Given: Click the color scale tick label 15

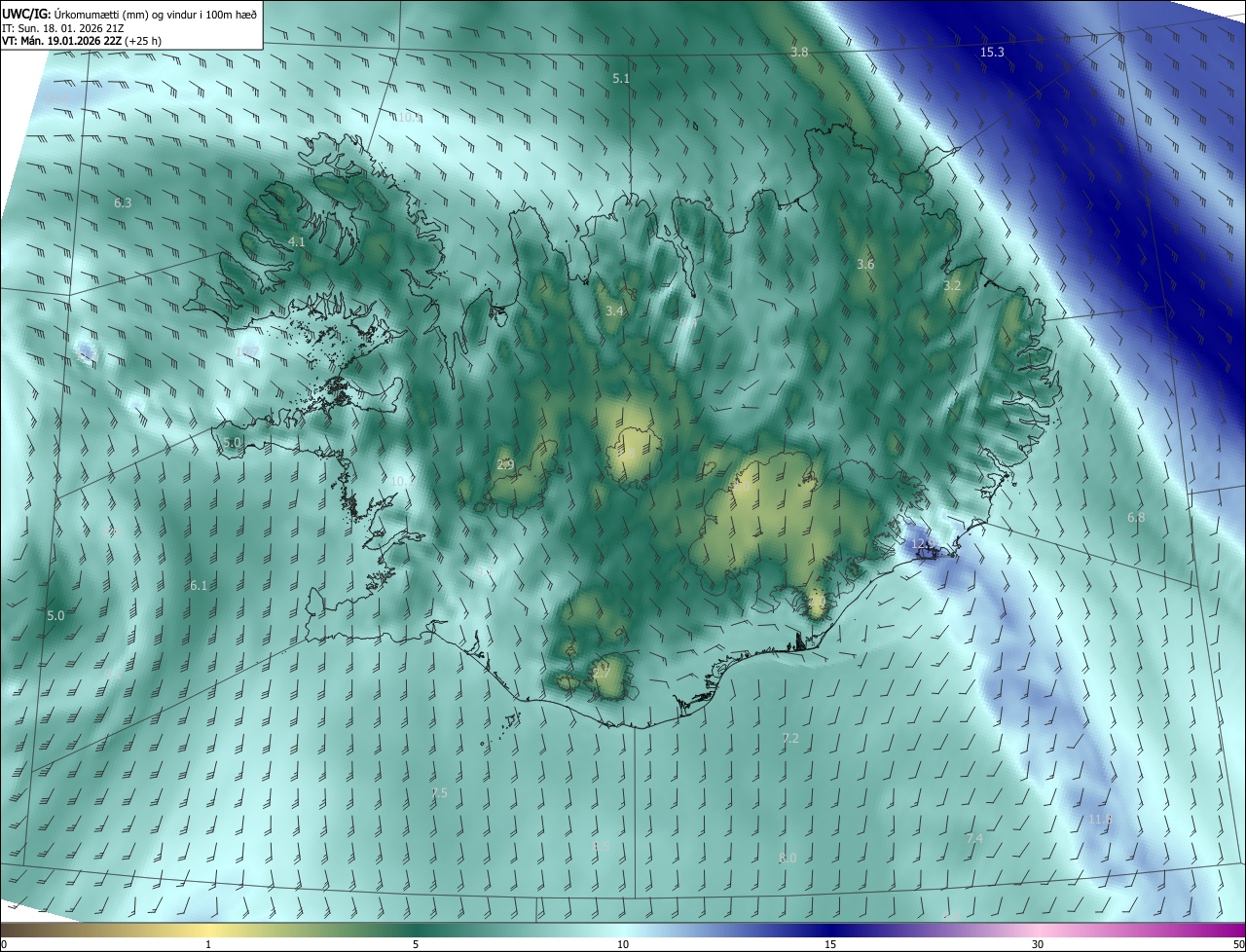Looking at the screenshot, I should tap(830, 944).
